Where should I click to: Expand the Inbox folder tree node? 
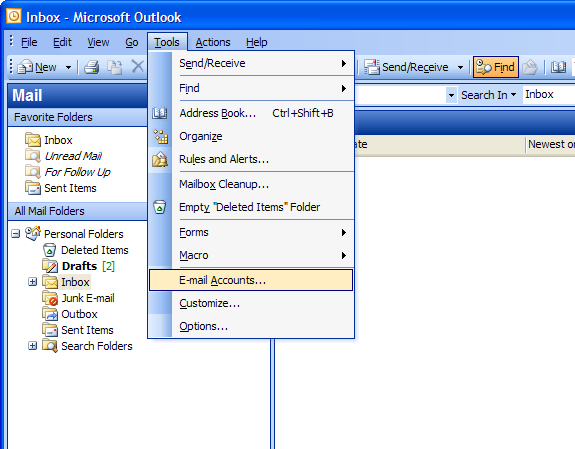click(x=33, y=282)
